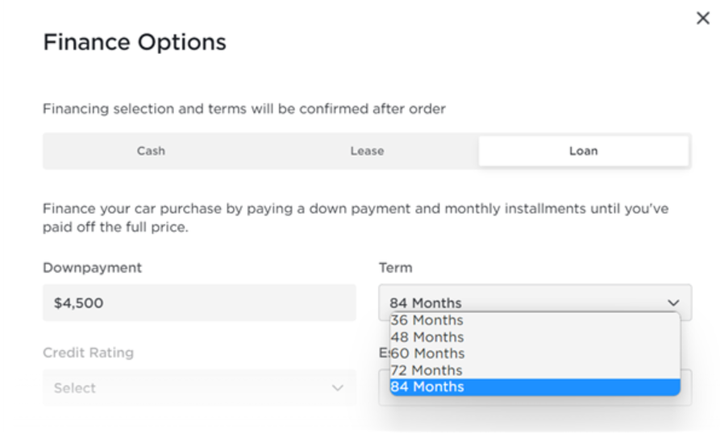Close the Finance Options dialog

tap(703, 18)
